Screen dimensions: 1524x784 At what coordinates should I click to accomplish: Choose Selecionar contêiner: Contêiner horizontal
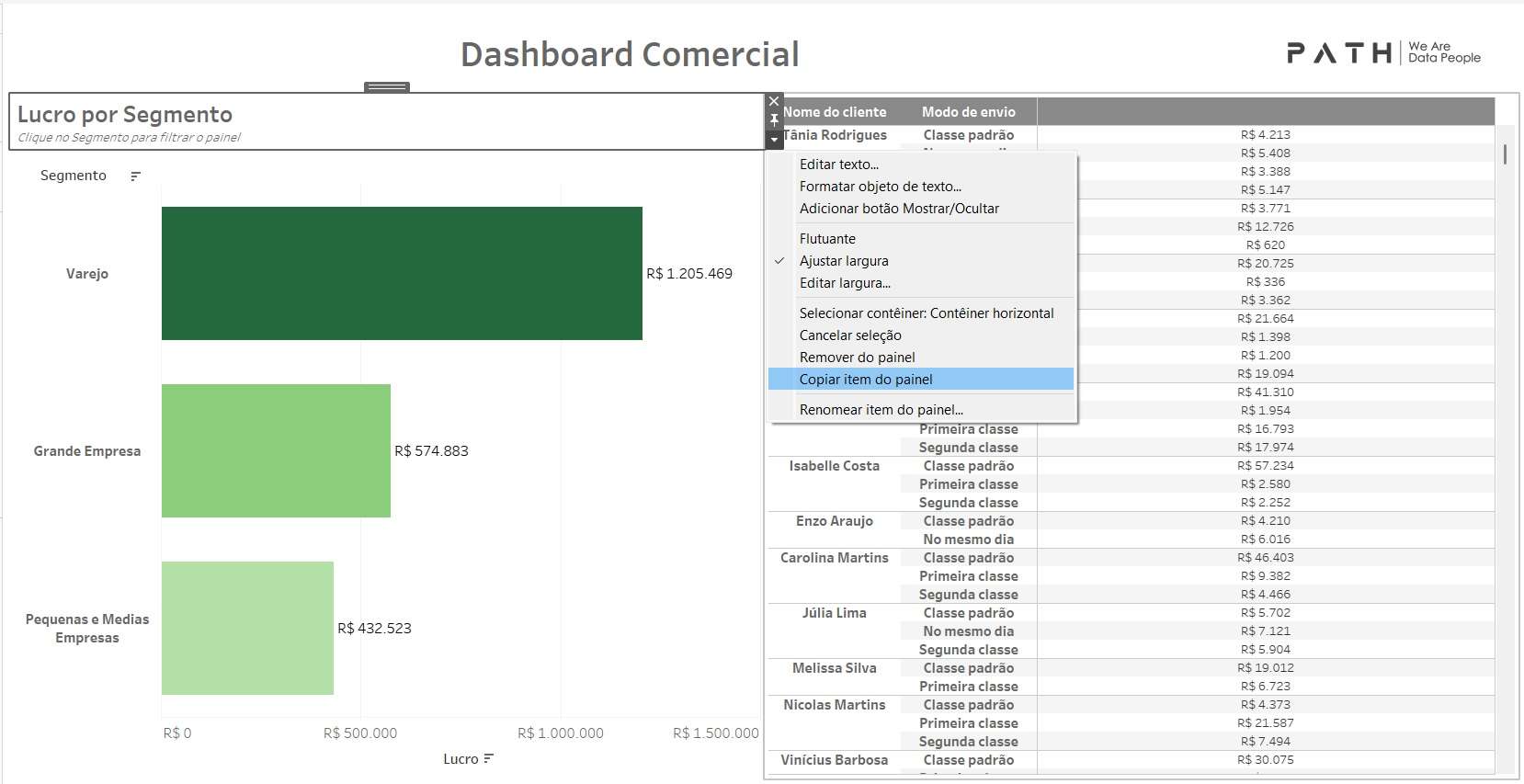(926, 313)
